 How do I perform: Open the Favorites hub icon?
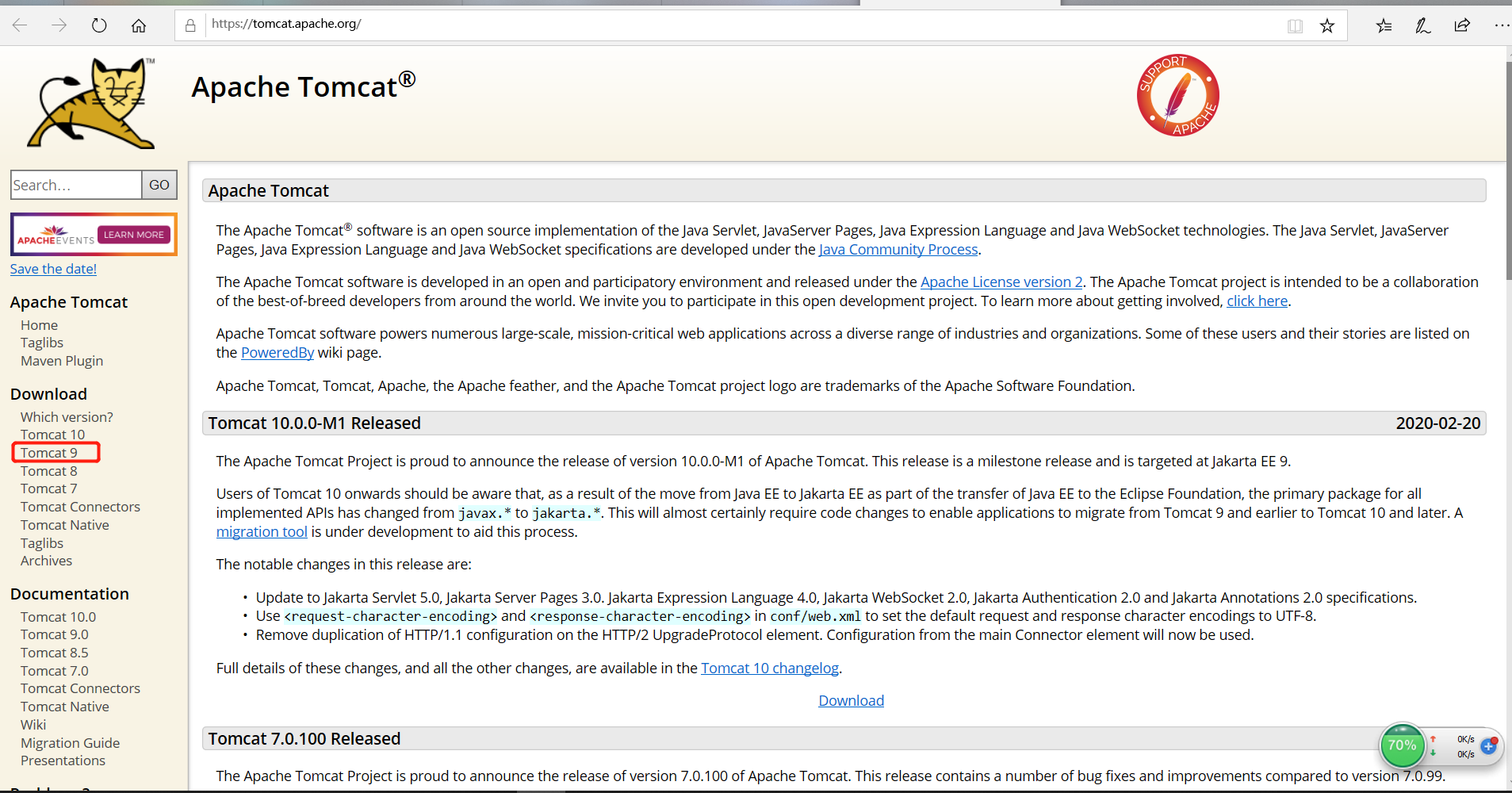click(x=1384, y=26)
